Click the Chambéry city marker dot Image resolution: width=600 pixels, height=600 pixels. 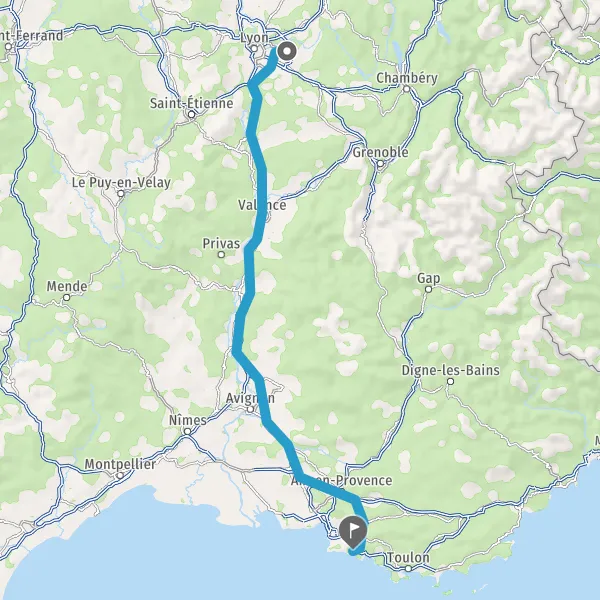406,89
